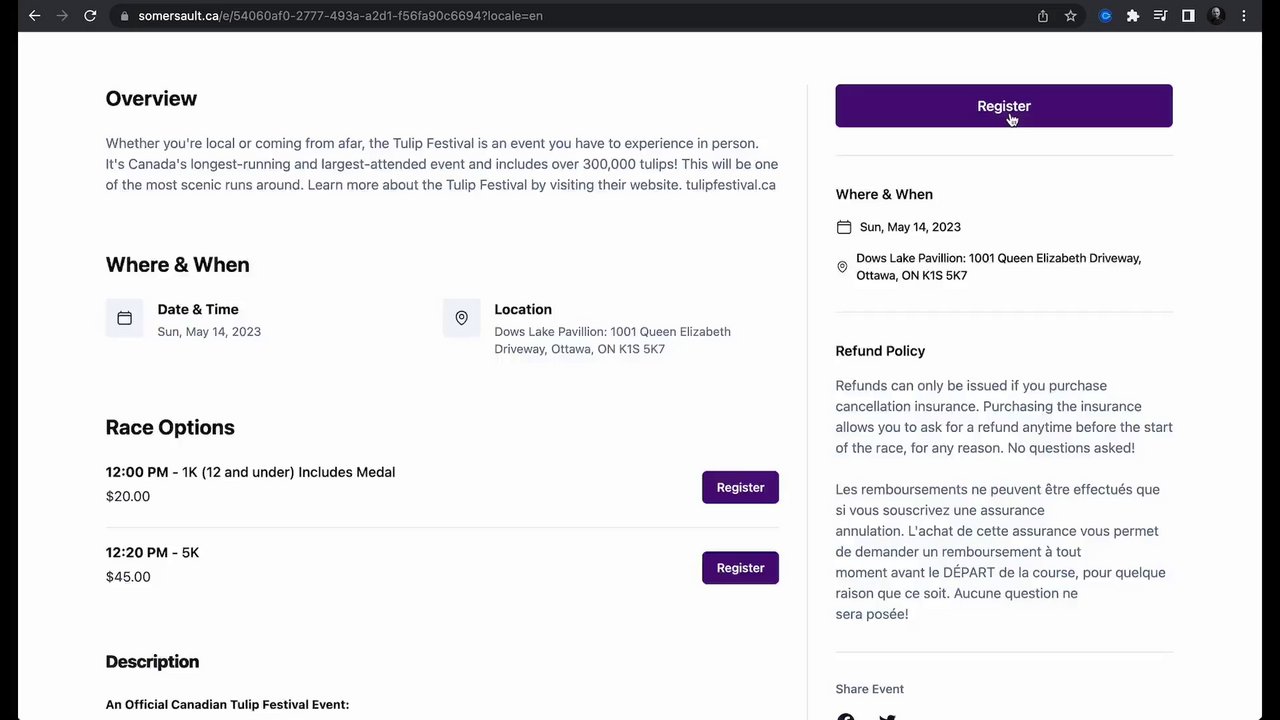Screen dimensions: 1280x720
Task: Open the Extensions puzzle piece icon
Action: pyautogui.click(x=1133, y=16)
